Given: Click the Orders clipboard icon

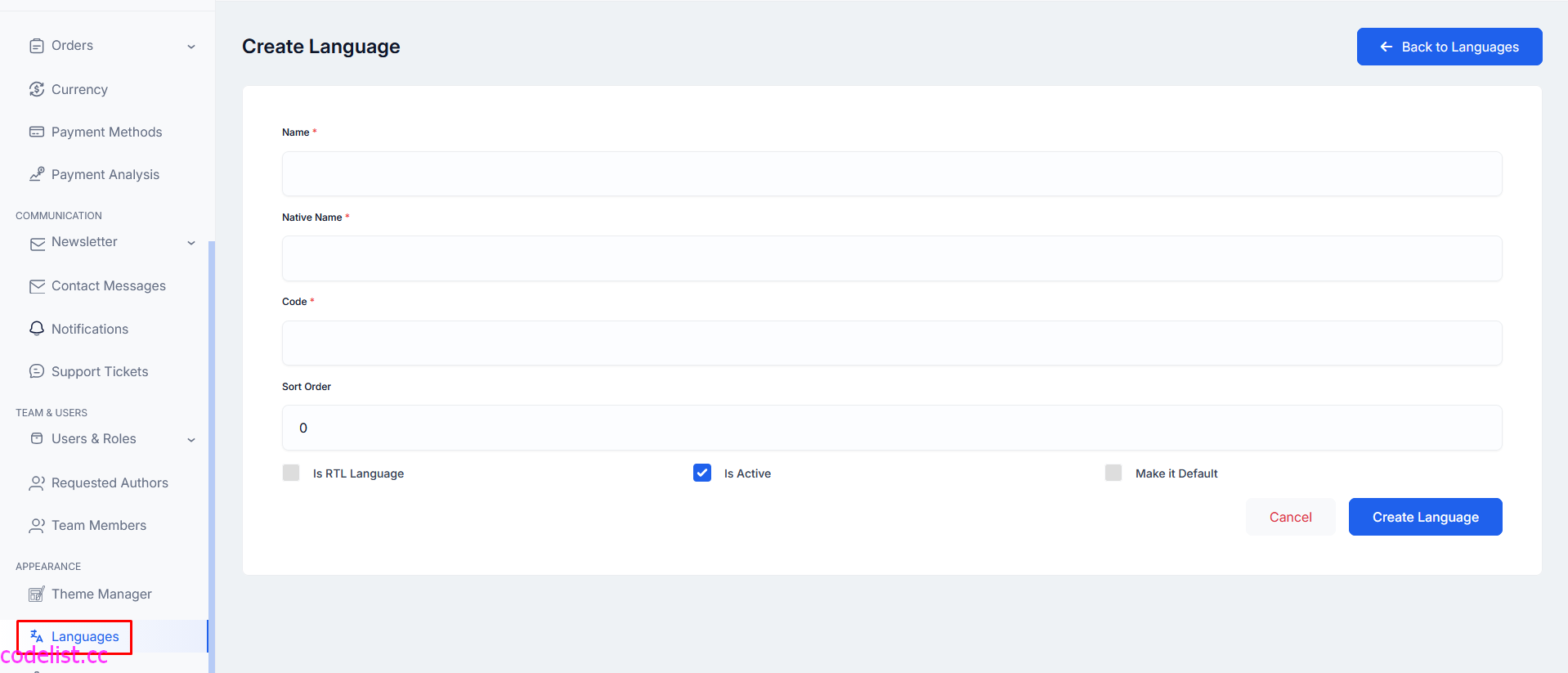Looking at the screenshot, I should (37, 46).
